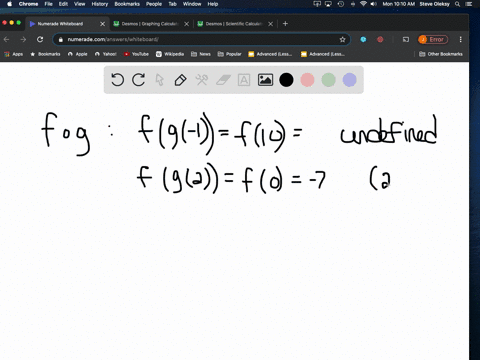Open the Apple bookmark
The width and height of the screenshot is (480, 360).
pyautogui.click(x=78, y=54)
